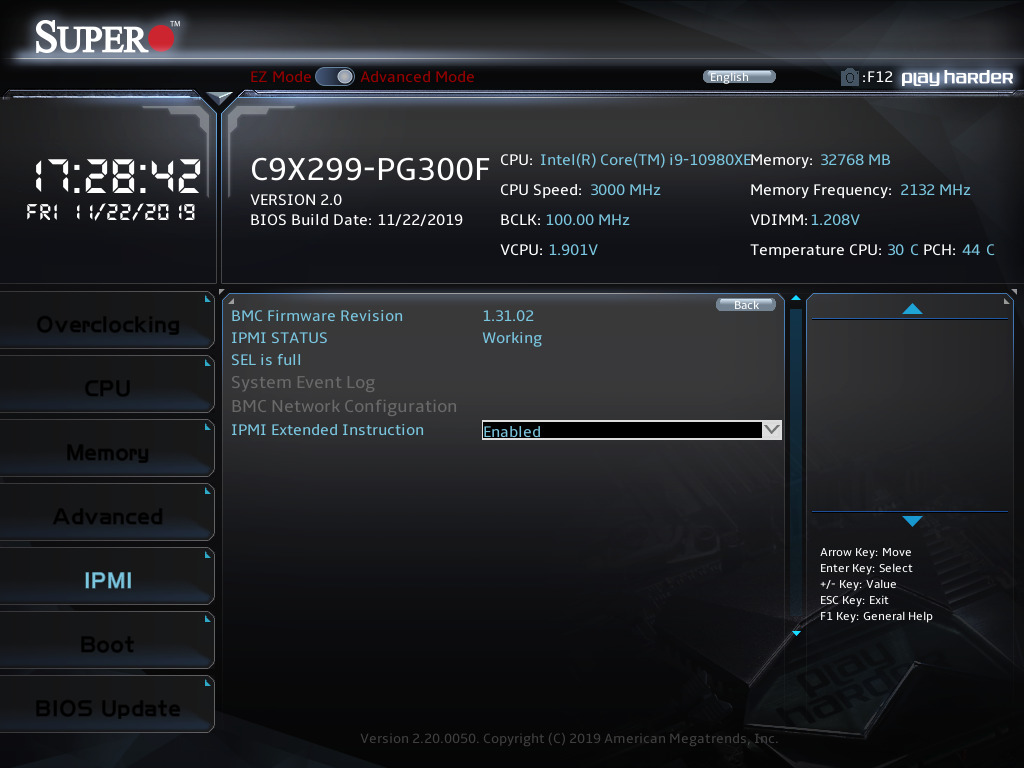
Task: Open the English language selector
Action: coord(739,77)
